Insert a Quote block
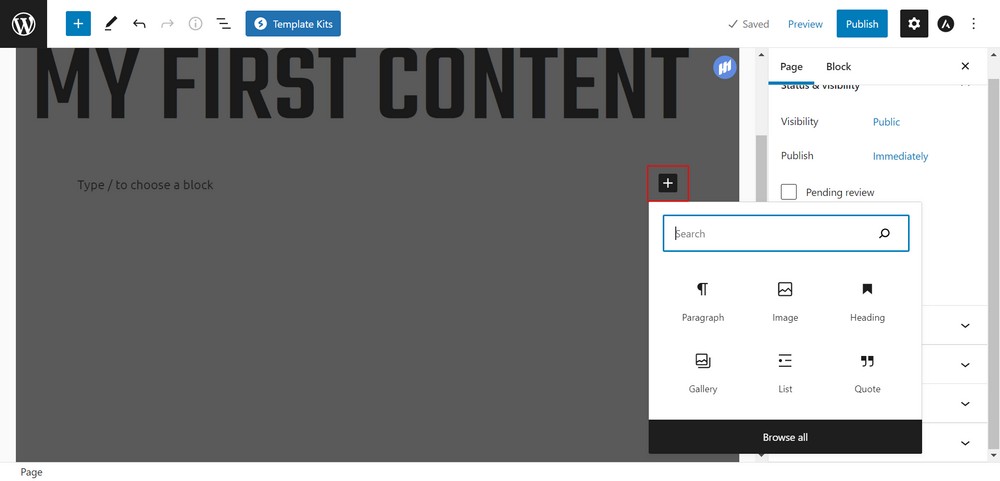The width and height of the screenshot is (1000, 481). [867, 374]
